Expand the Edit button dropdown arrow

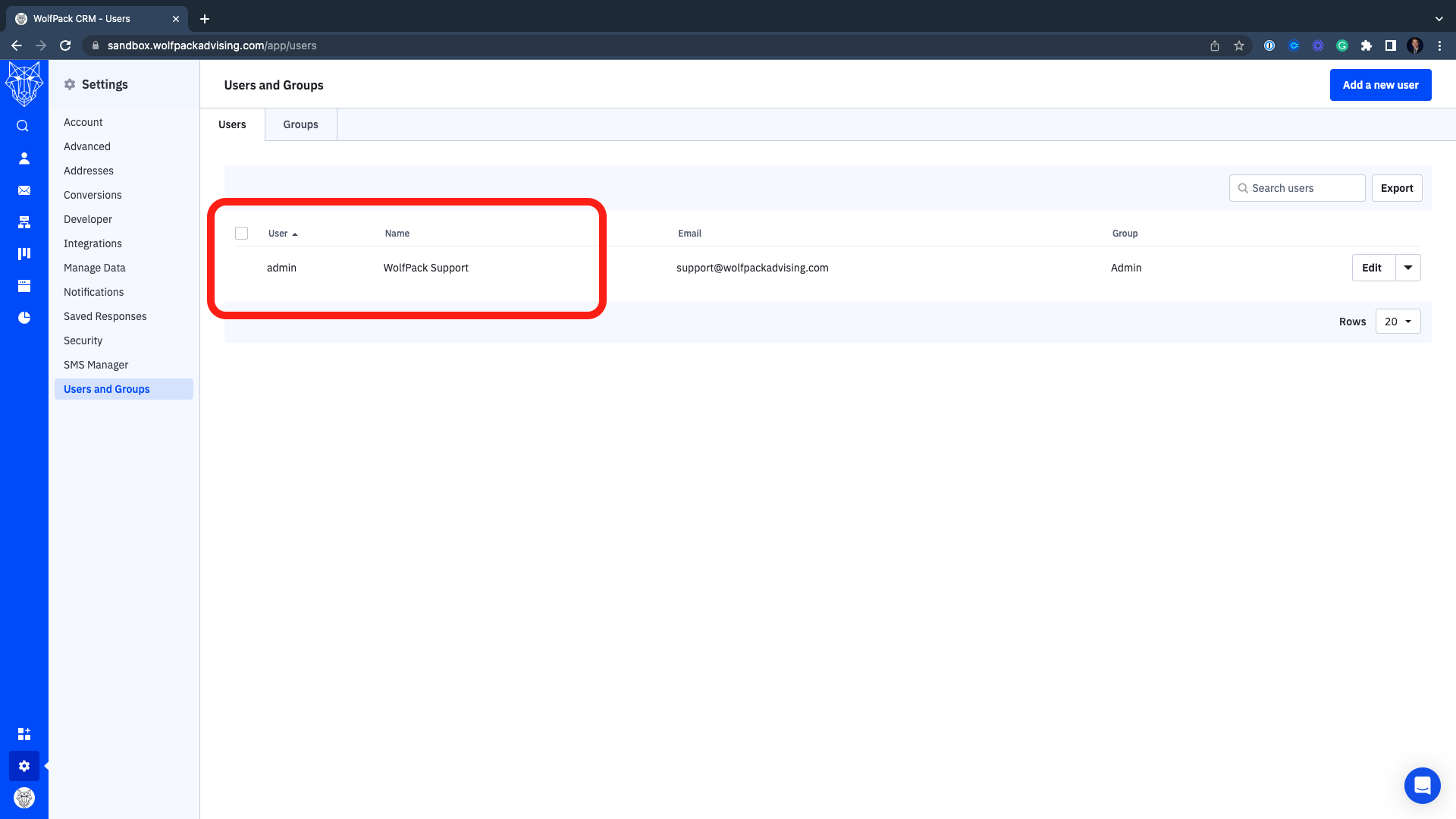(x=1408, y=268)
